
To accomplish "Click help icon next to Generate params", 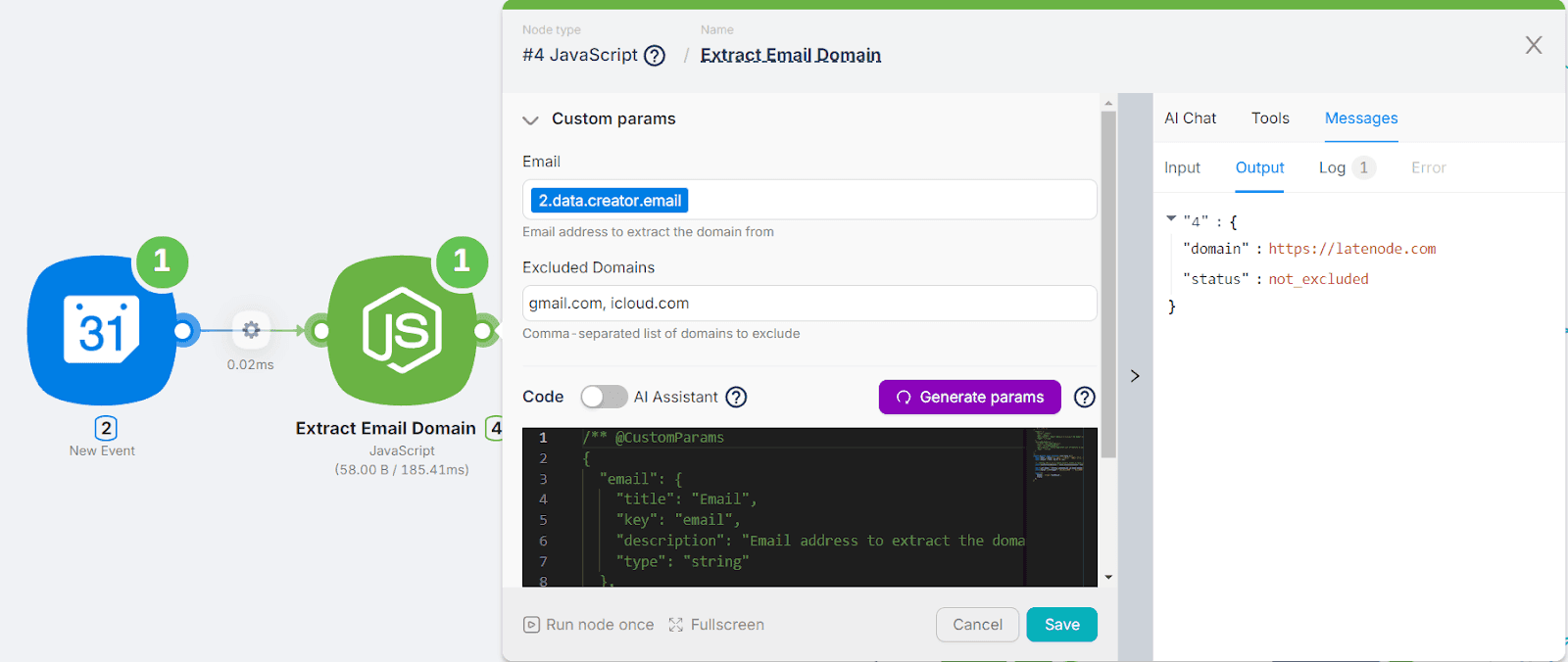I will coord(1084,397).
